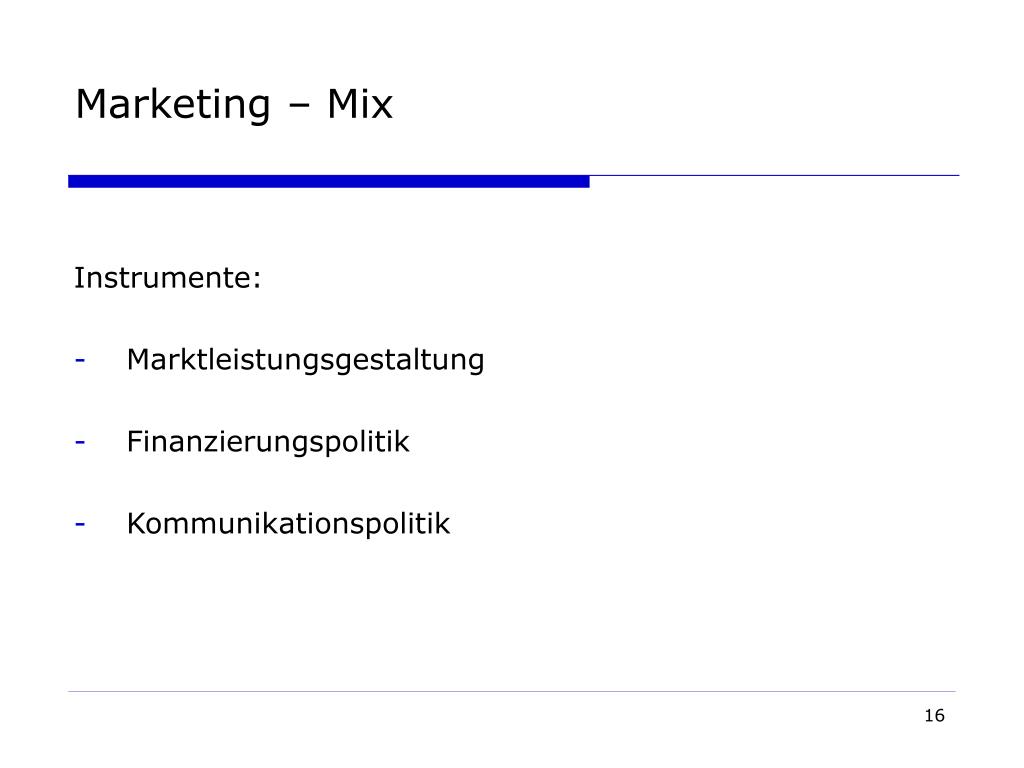
Task: Select the thick blue bar under the title
Action: click(328, 182)
